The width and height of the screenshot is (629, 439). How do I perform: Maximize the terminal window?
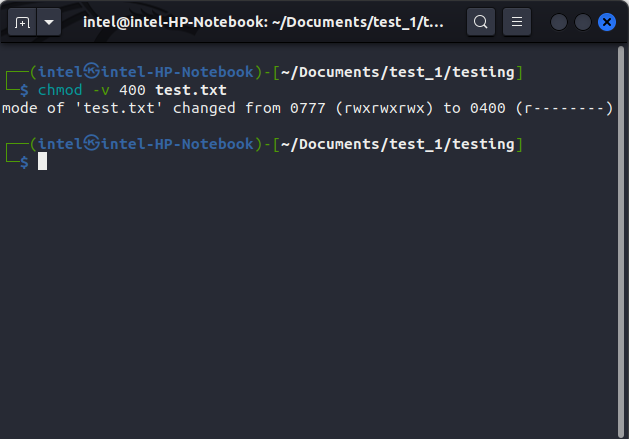coord(581,22)
